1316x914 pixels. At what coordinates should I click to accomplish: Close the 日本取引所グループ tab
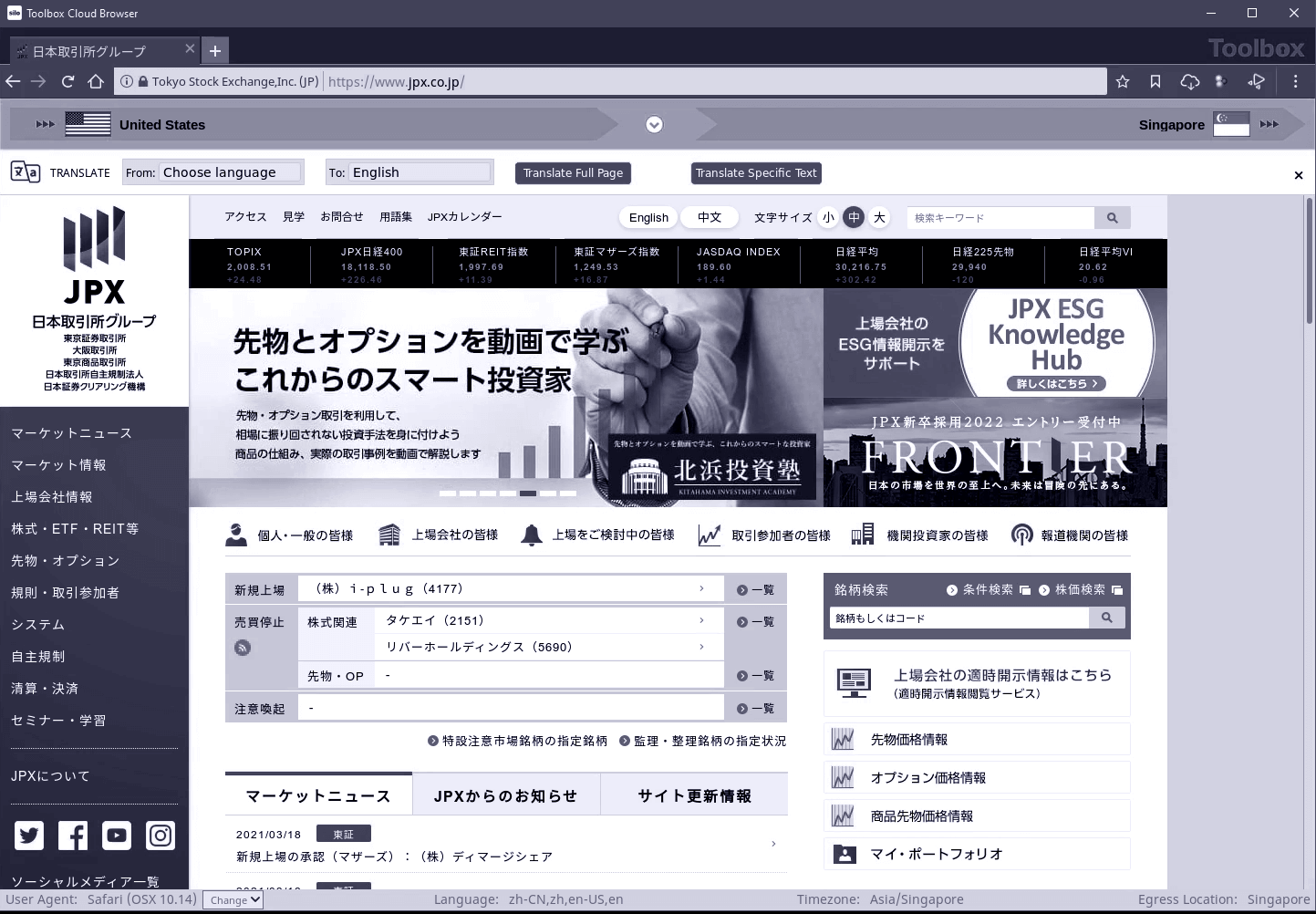[190, 48]
